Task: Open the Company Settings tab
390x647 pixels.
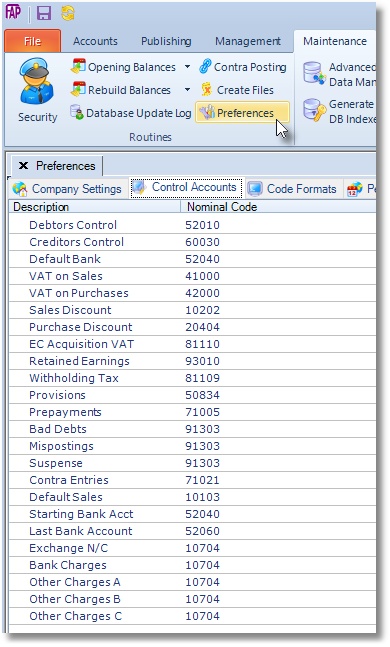Action: click(67, 189)
